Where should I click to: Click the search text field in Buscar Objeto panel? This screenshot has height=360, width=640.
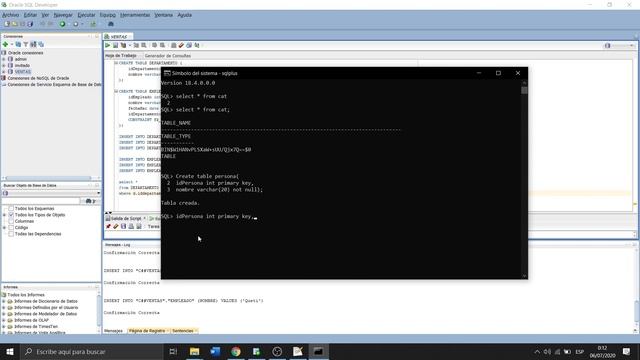41,201
